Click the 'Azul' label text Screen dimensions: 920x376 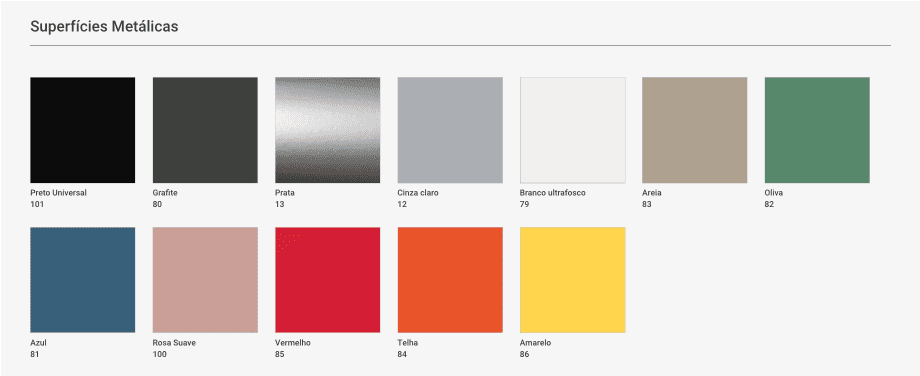click(38, 343)
